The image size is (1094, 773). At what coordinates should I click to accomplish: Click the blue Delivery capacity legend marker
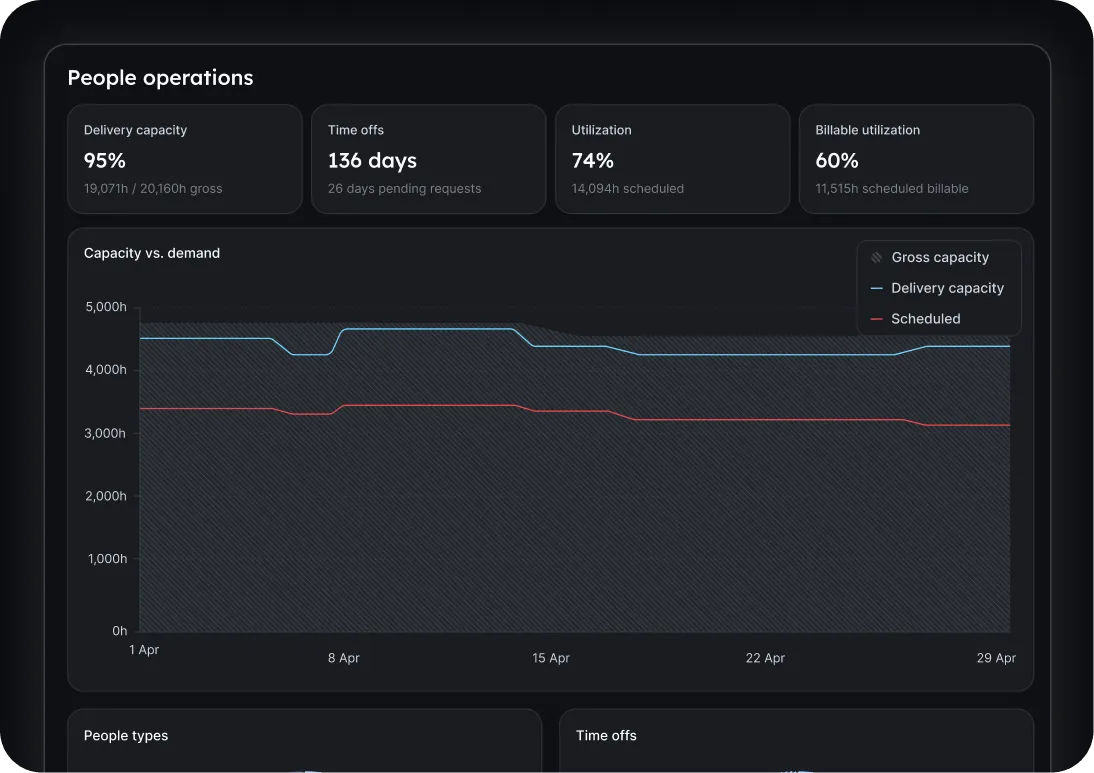pyautogui.click(x=877, y=288)
